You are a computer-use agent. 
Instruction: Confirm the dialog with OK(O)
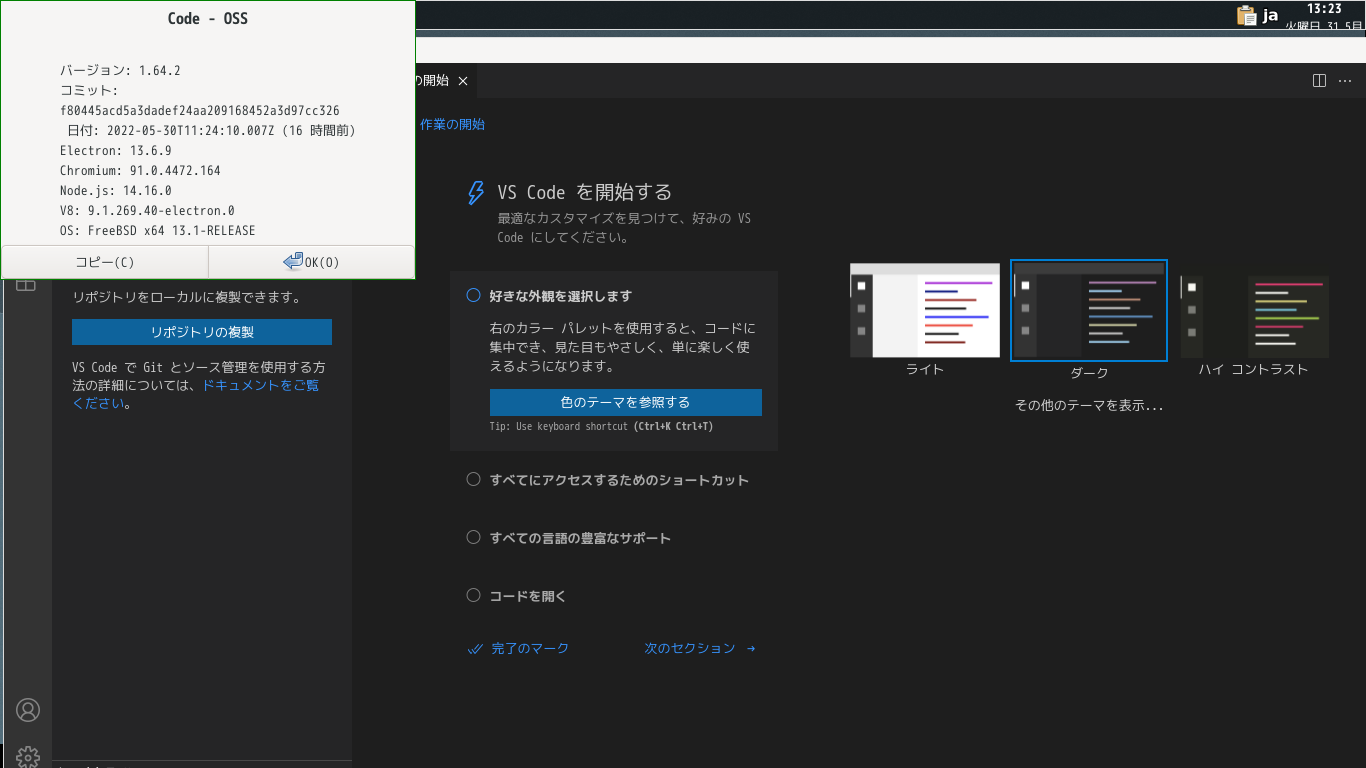pyautogui.click(x=312, y=262)
